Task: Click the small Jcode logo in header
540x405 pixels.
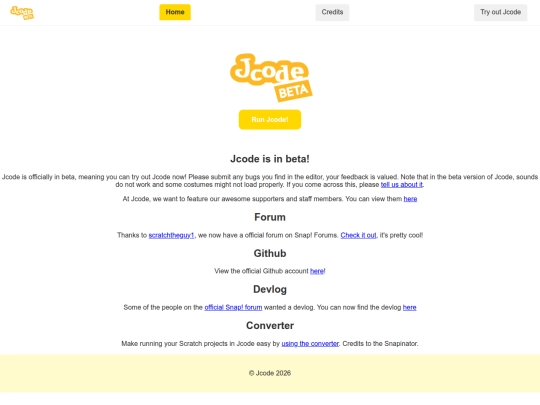Action: 22,13
